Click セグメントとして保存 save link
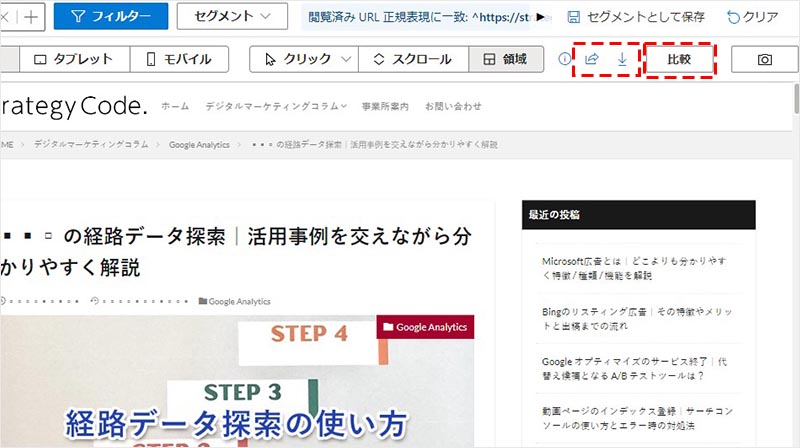The width and height of the screenshot is (800, 448). pos(636,17)
